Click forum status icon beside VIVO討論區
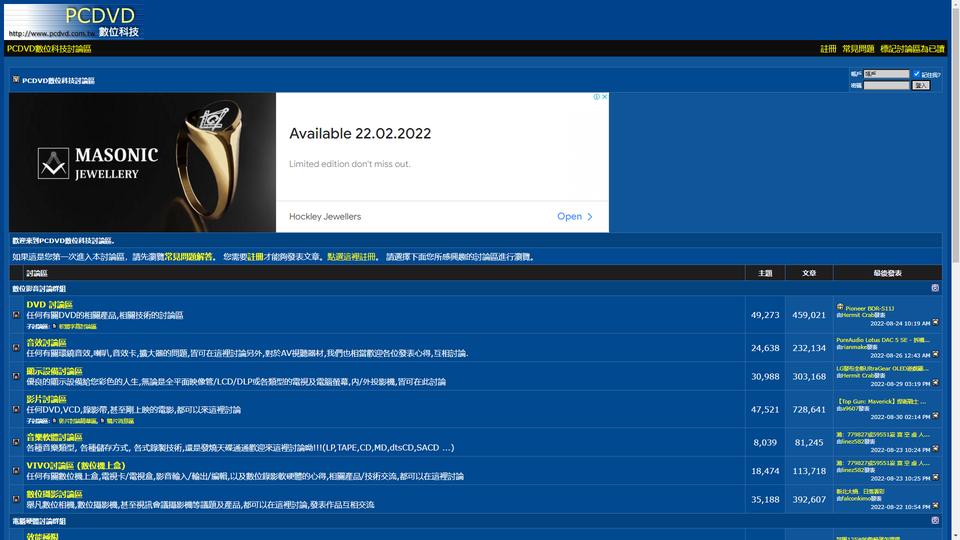 pyautogui.click(x=16, y=470)
